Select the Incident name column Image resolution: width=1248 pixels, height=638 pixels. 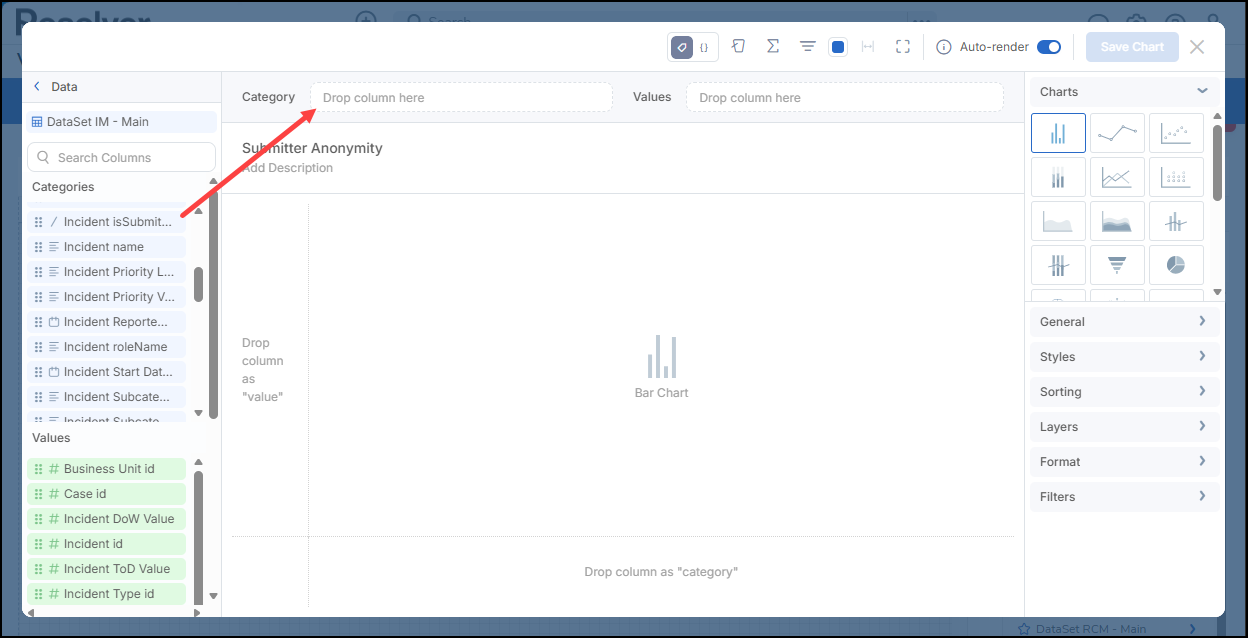(x=107, y=247)
